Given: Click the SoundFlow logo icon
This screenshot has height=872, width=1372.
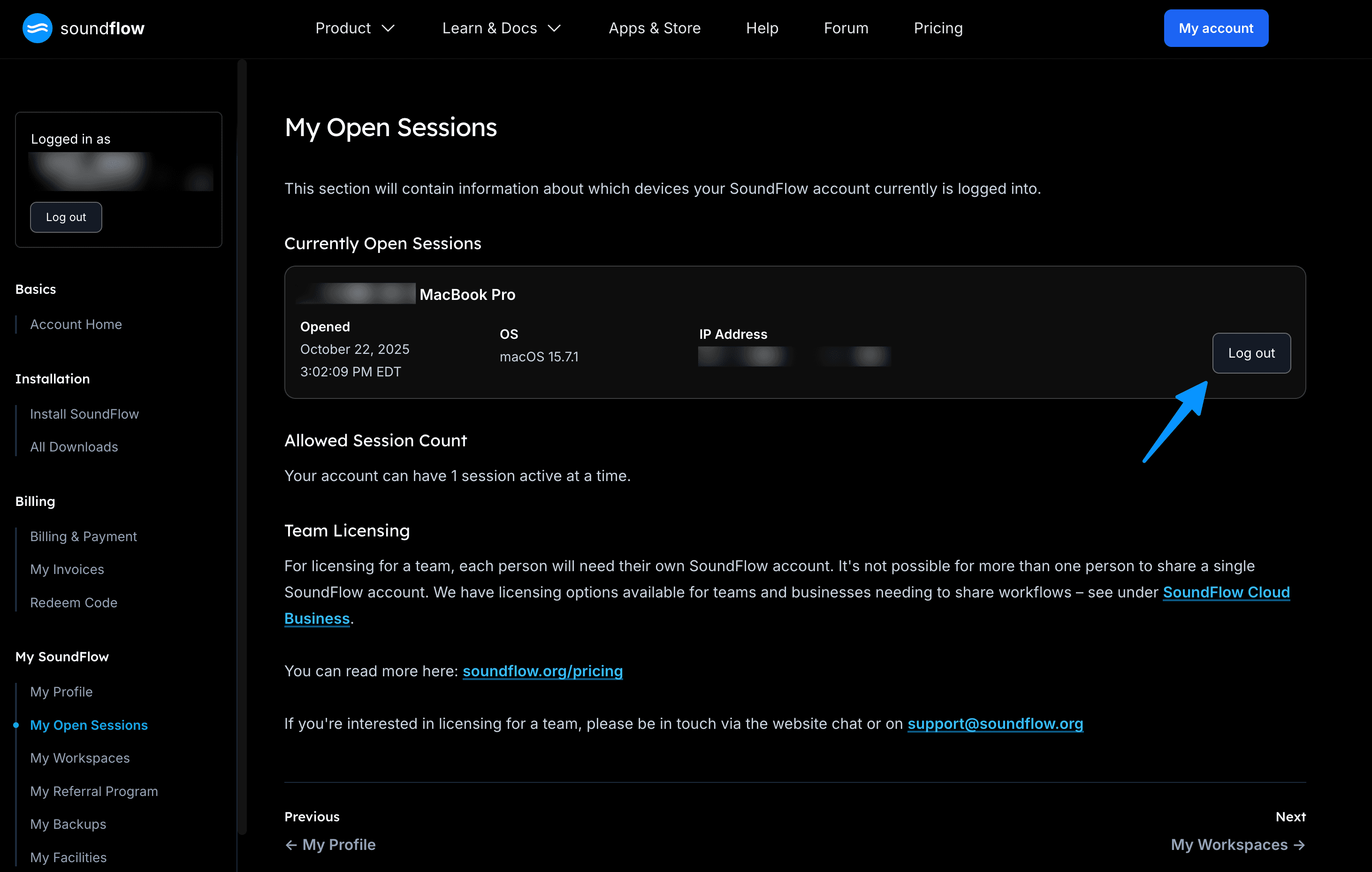Looking at the screenshot, I should click(37, 28).
